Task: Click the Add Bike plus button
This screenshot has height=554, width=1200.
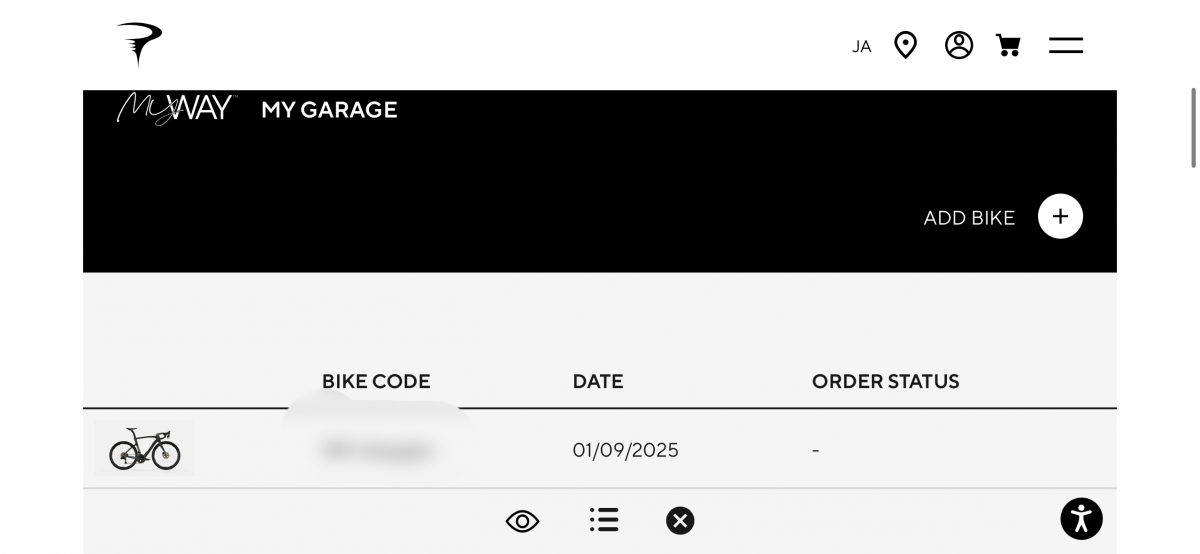Action: click(x=1060, y=216)
